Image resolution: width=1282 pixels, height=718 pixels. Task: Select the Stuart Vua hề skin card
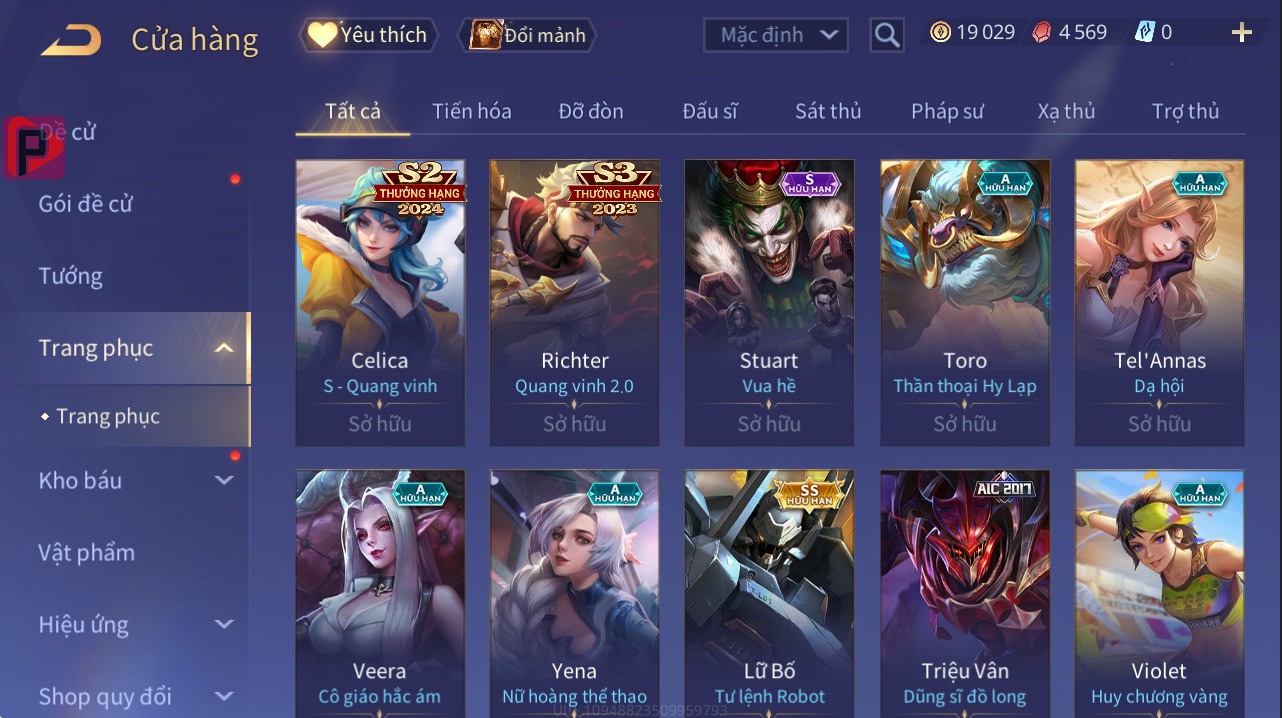click(x=769, y=302)
